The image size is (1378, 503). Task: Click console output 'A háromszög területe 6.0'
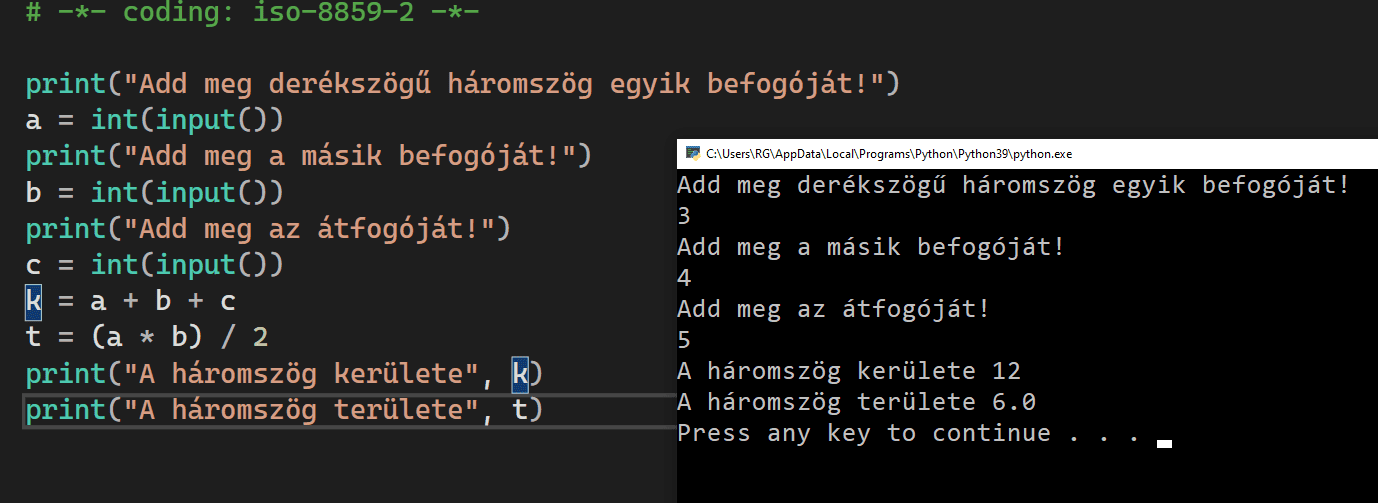pyautogui.click(x=856, y=402)
